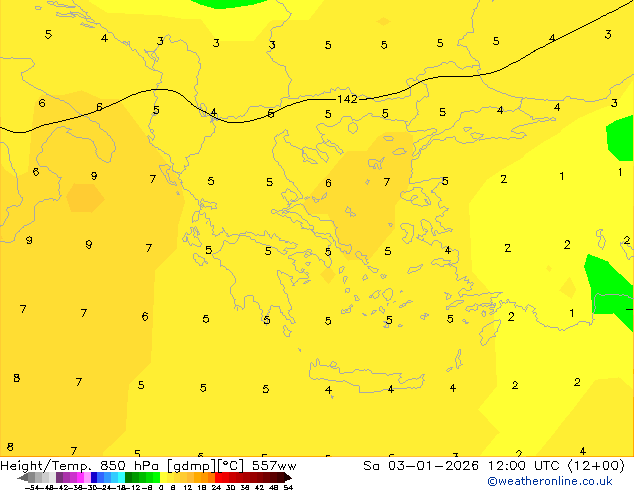Click the gray left arrow end of legend

point(23,477)
